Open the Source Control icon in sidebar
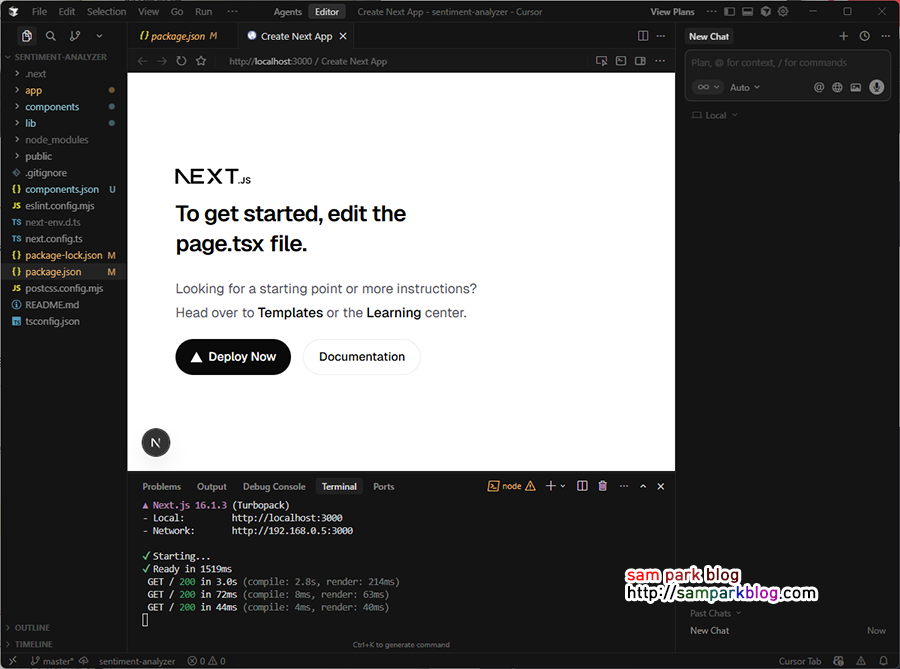 [75, 36]
